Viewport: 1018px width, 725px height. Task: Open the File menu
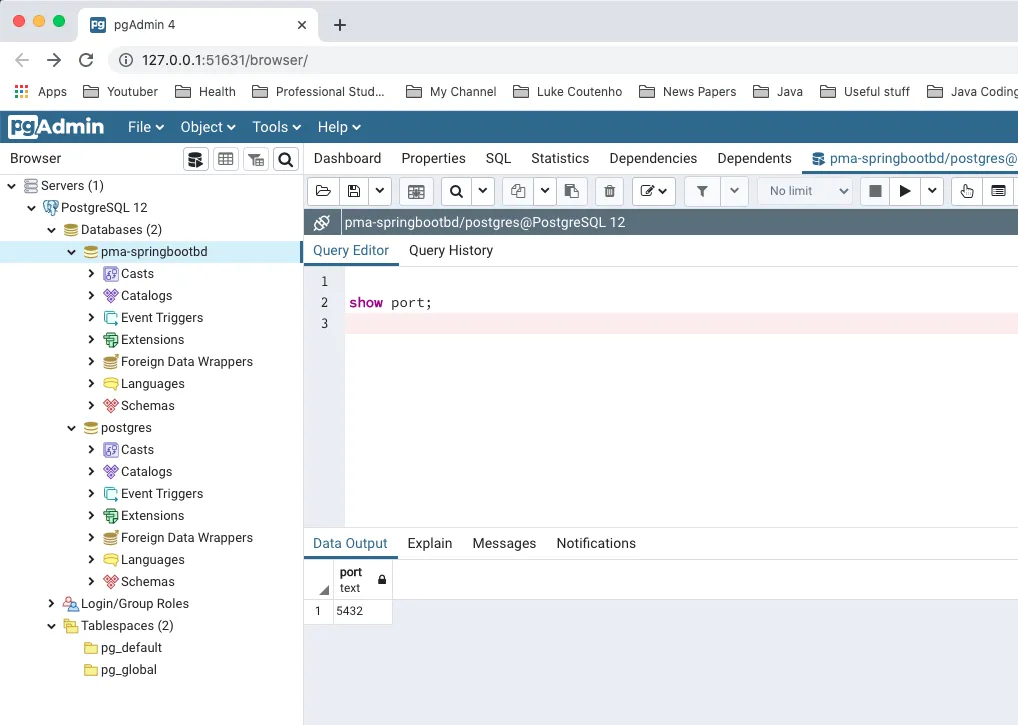coord(145,127)
